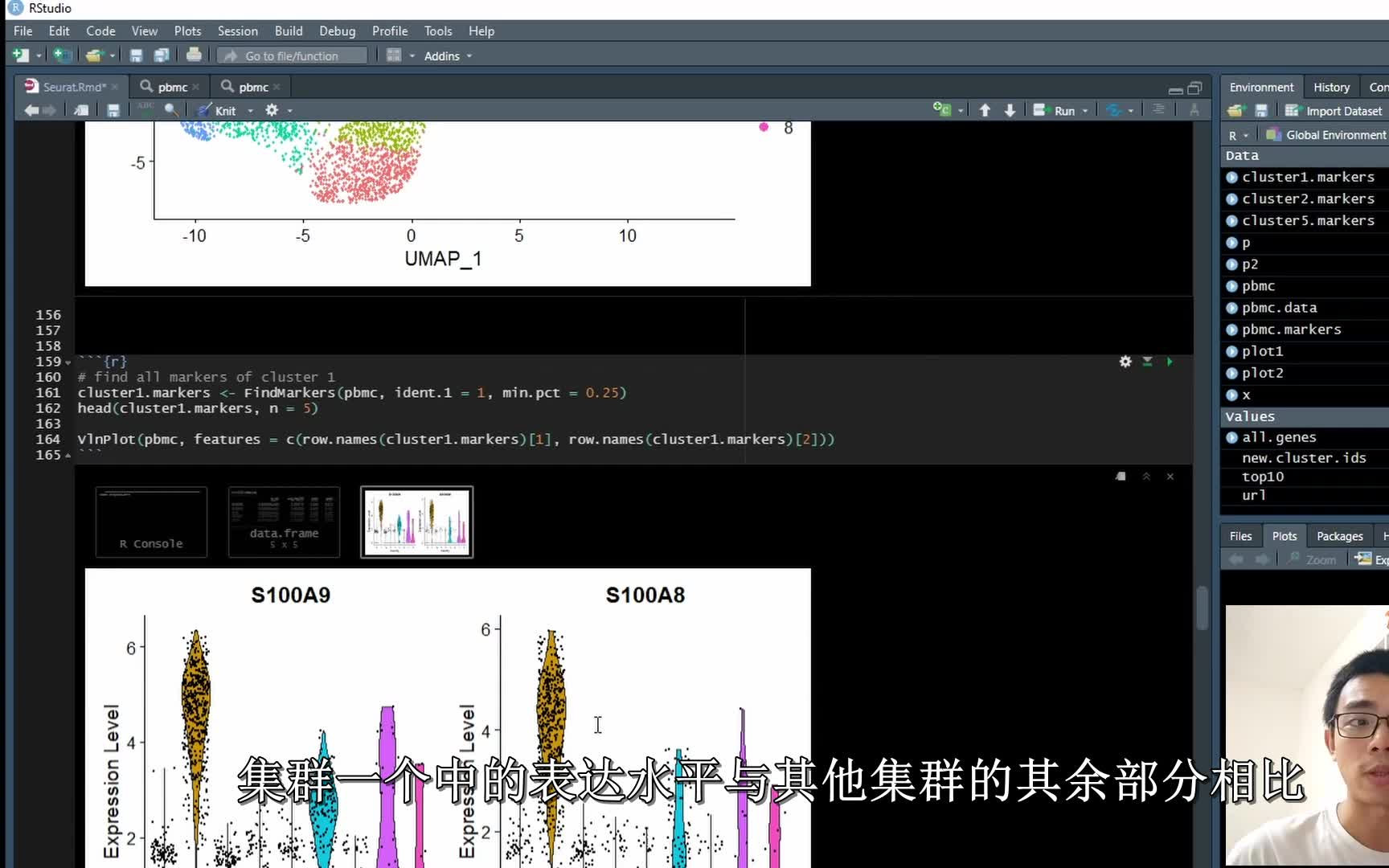
Task: Load workspace icon in Environment pane
Action: [x=1235, y=111]
